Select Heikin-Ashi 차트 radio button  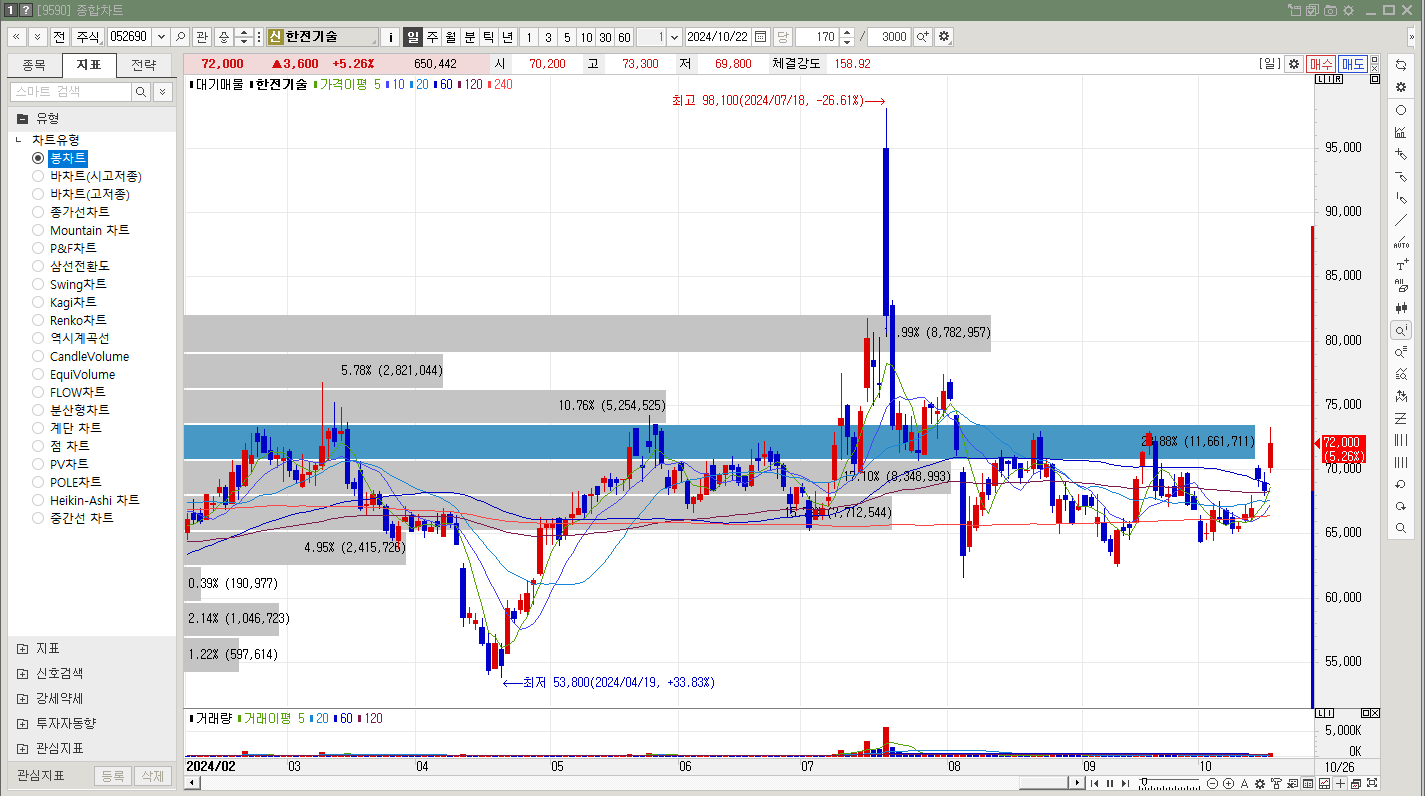coord(38,500)
